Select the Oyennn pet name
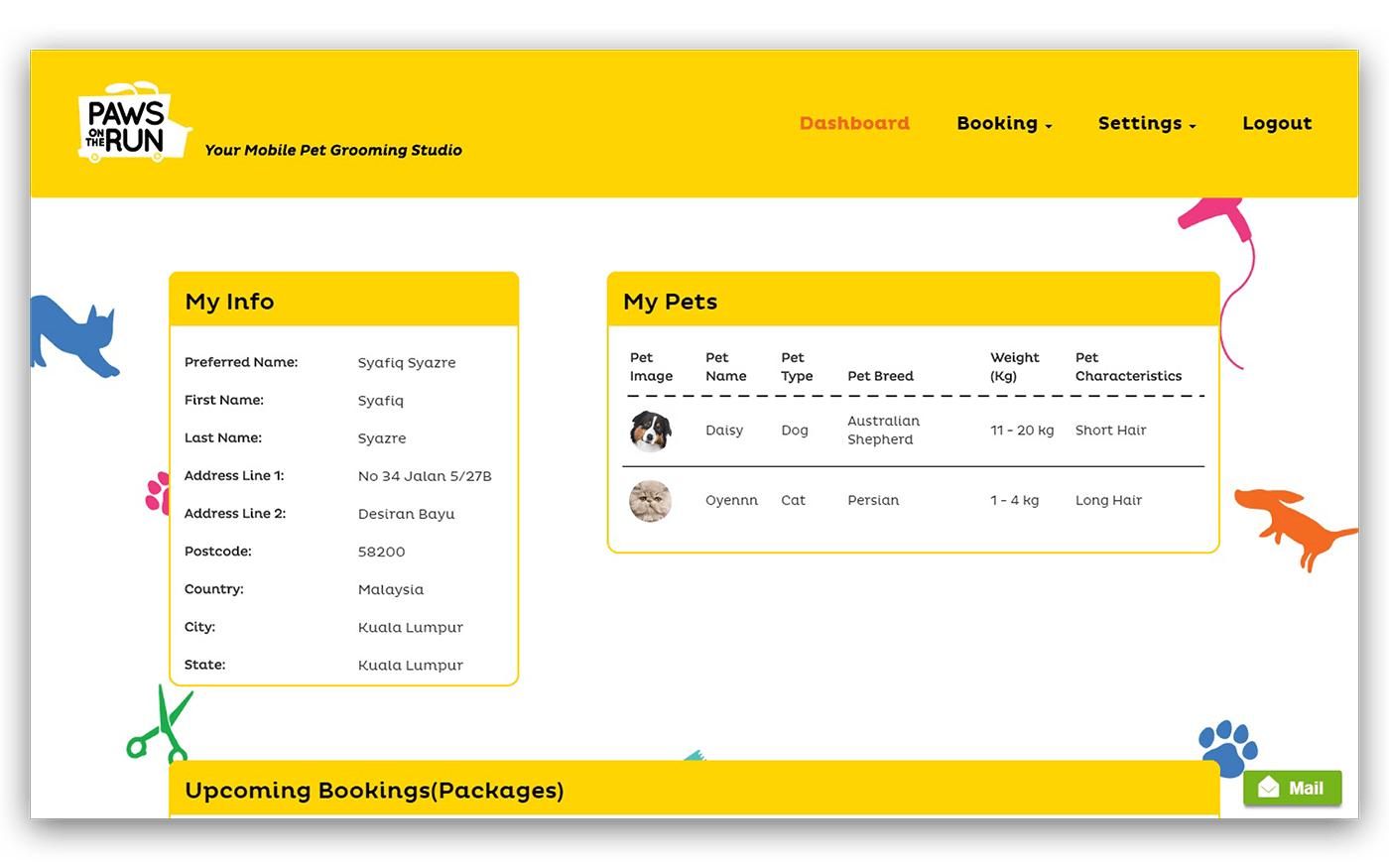Screen dimensions: 1389x868 [731, 501]
